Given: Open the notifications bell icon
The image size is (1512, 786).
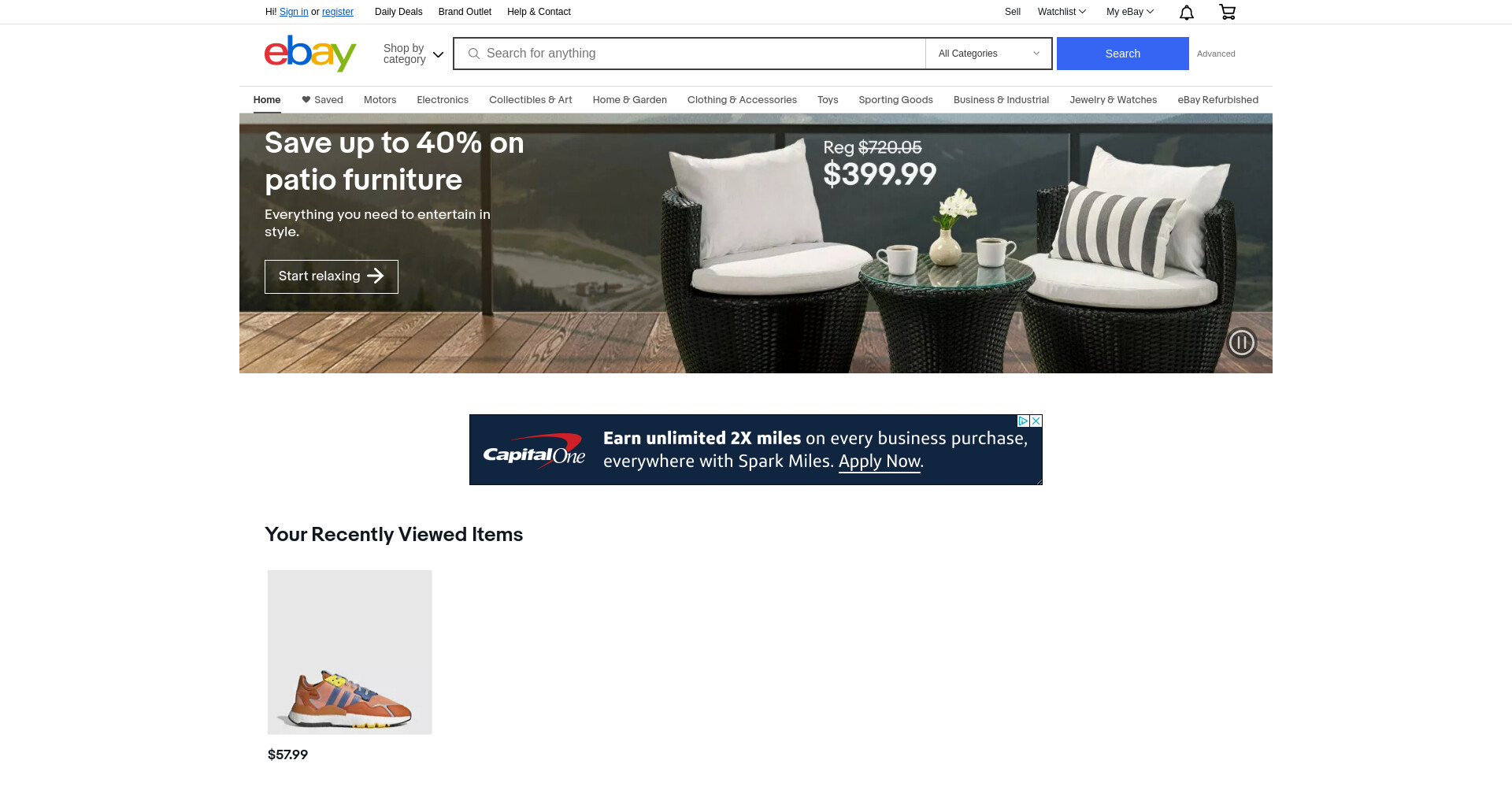Looking at the screenshot, I should pyautogui.click(x=1187, y=12).
